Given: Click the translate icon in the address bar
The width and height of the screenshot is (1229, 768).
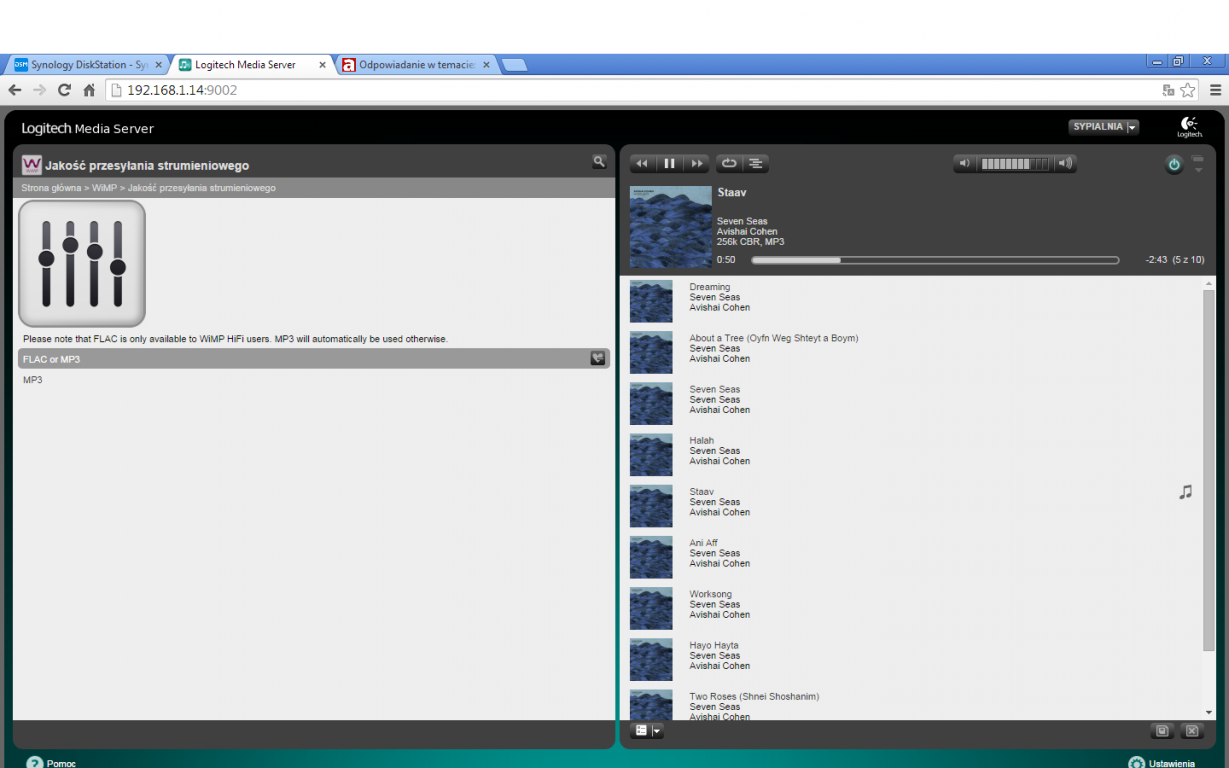Looking at the screenshot, I should pyautogui.click(x=1168, y=90).
